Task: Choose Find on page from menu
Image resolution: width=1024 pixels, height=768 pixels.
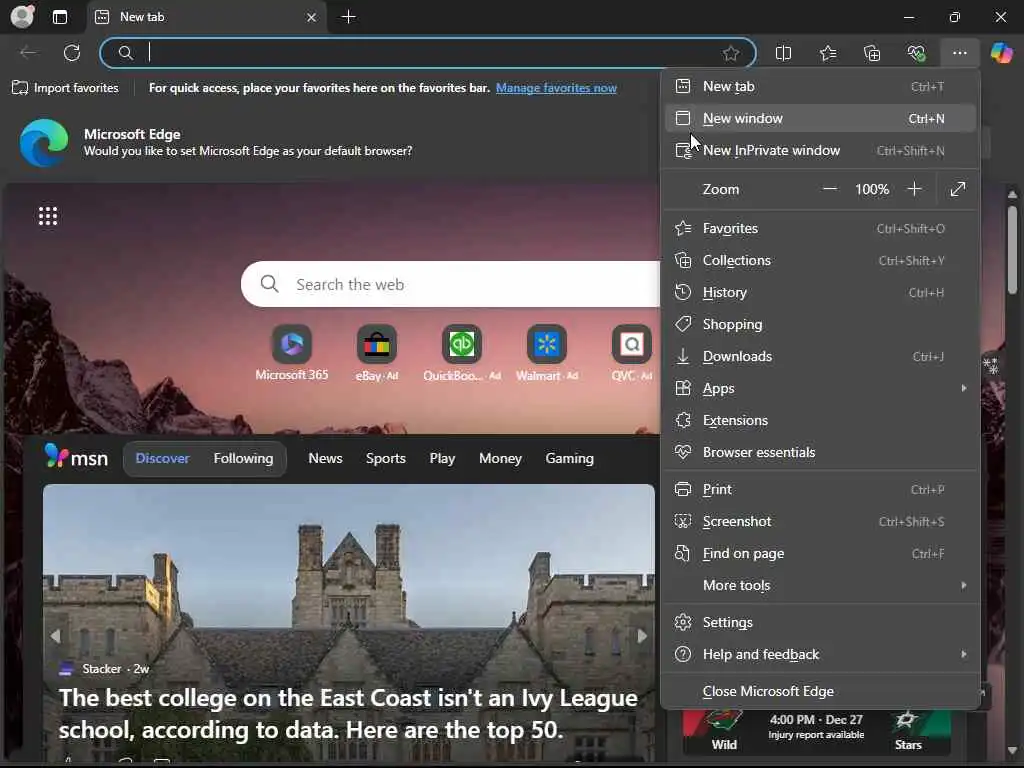Action: coord(820,554)
